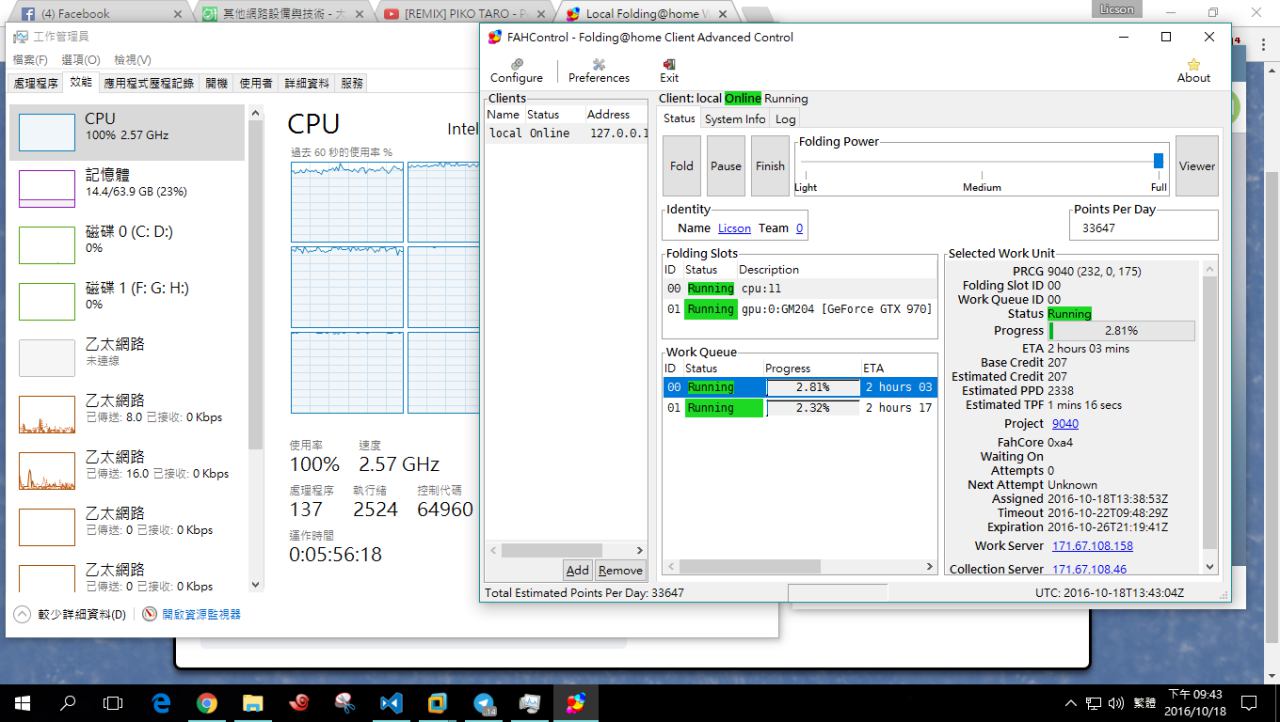Close the PIKO TARO YouTube tab

pos(541,14)
